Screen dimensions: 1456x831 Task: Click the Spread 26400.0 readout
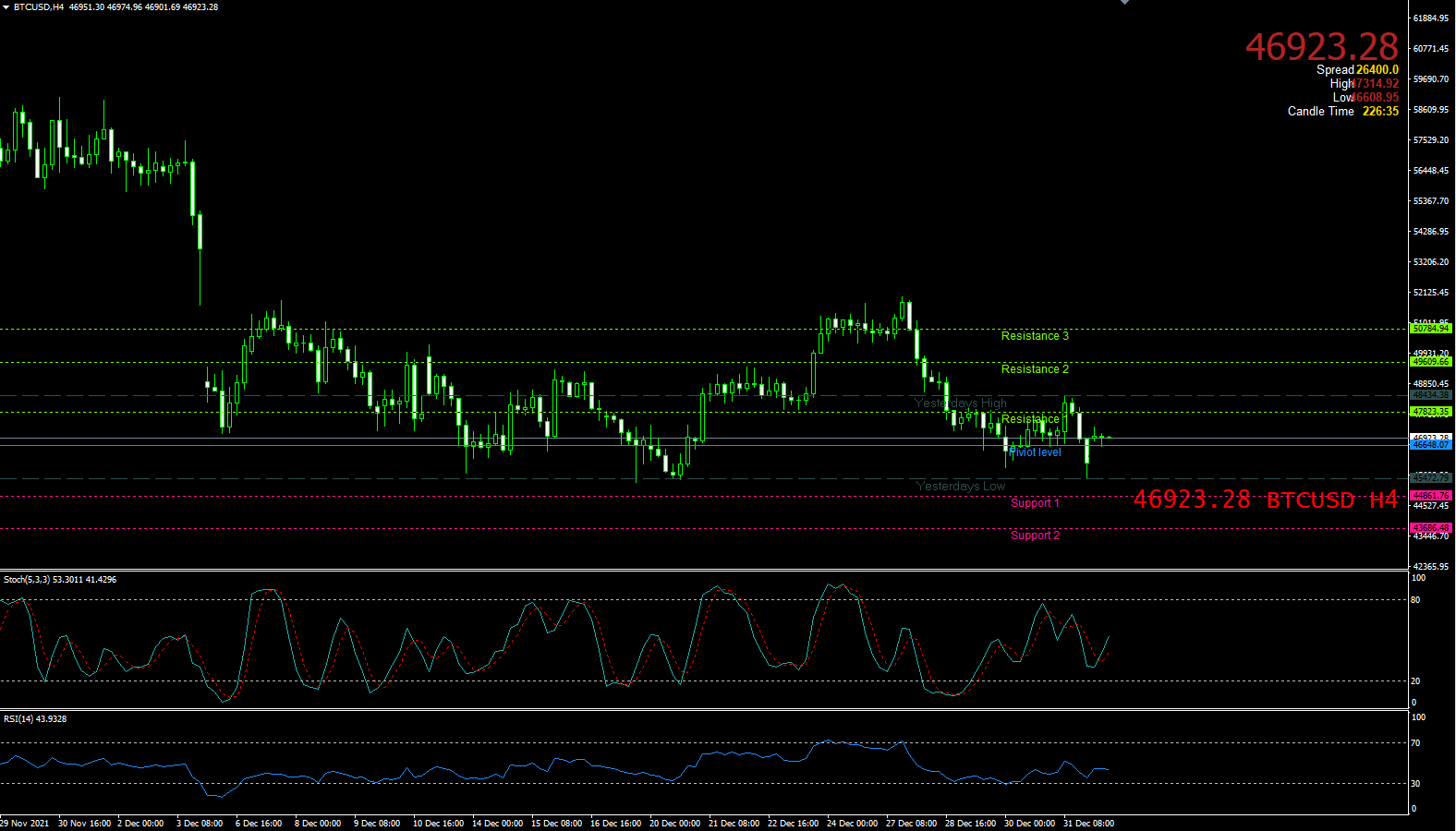[x=1356, y=70]
